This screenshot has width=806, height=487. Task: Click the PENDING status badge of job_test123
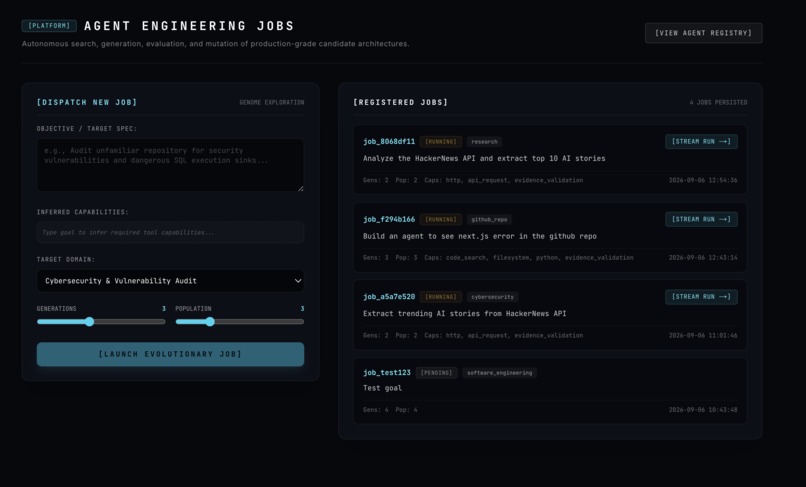coord(436,373)
